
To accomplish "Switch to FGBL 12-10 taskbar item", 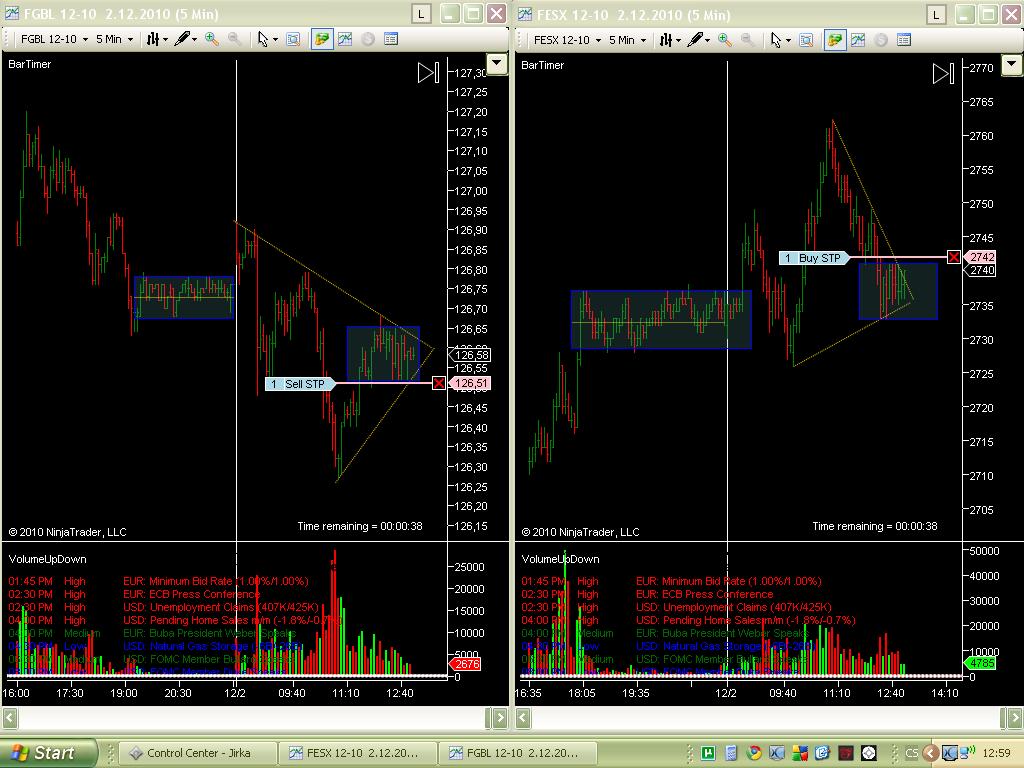I will [x=518, y=753].
